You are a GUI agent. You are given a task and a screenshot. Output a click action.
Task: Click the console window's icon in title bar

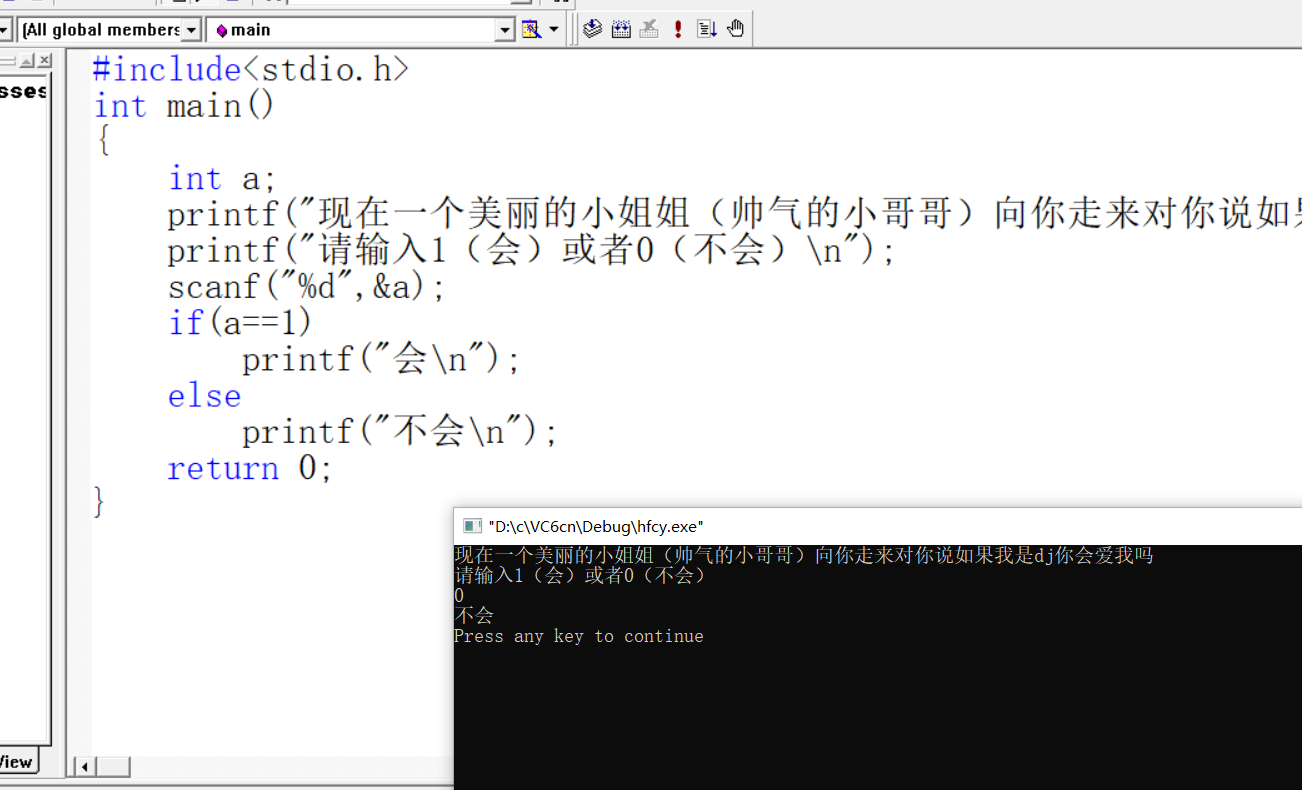pos(472,526)
